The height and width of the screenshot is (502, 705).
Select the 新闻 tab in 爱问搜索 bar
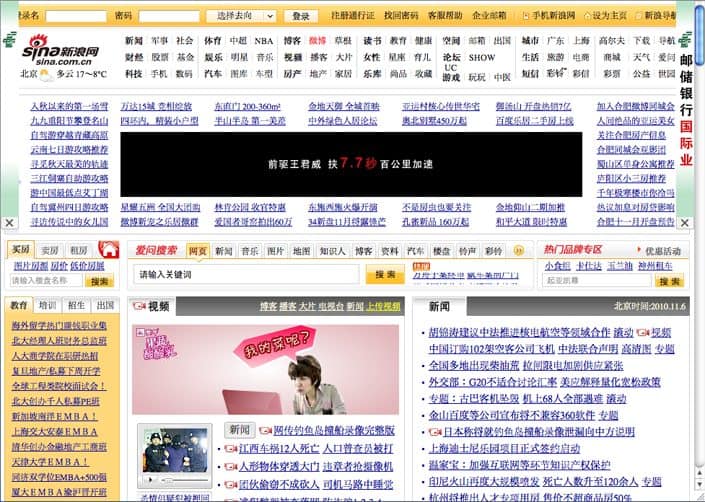pos(224,251)
